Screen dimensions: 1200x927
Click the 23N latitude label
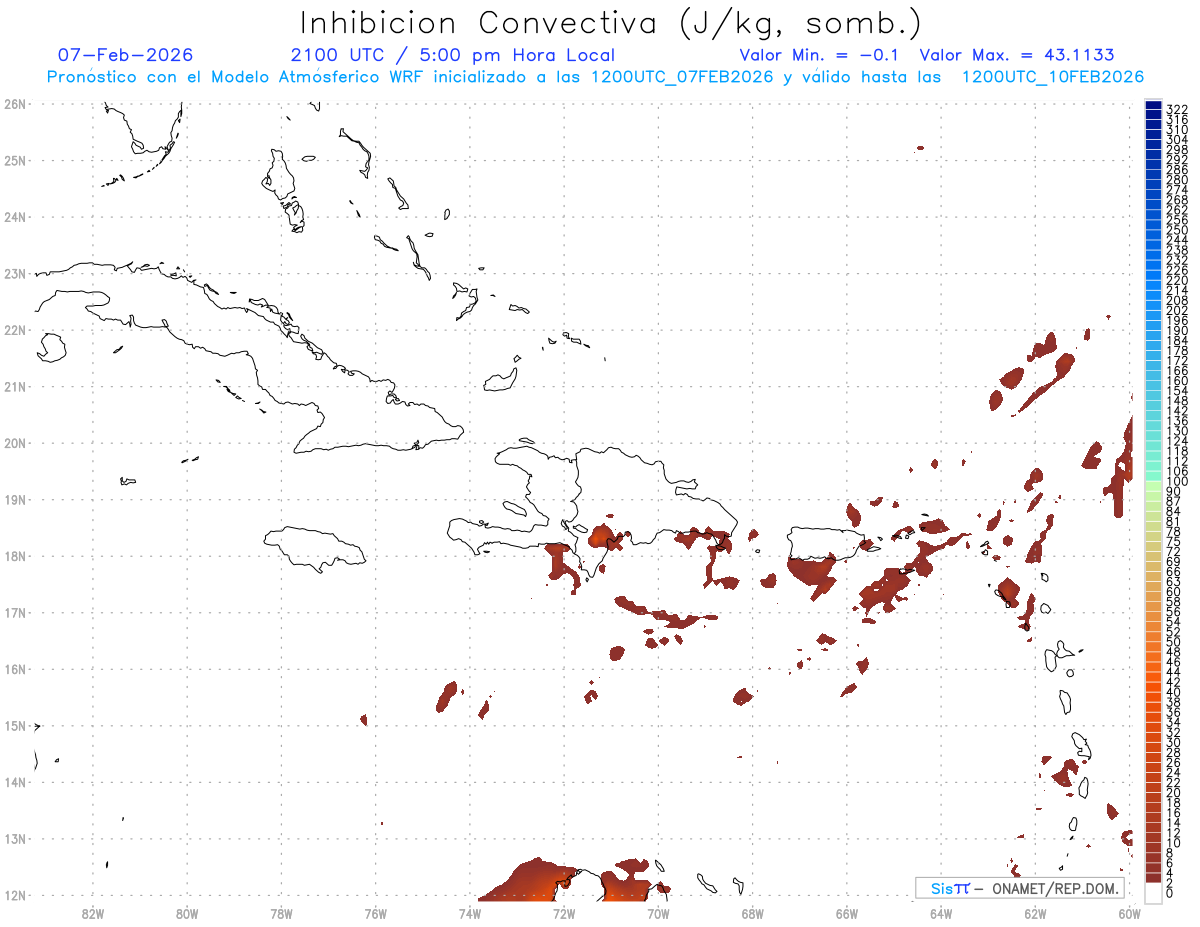14,273
